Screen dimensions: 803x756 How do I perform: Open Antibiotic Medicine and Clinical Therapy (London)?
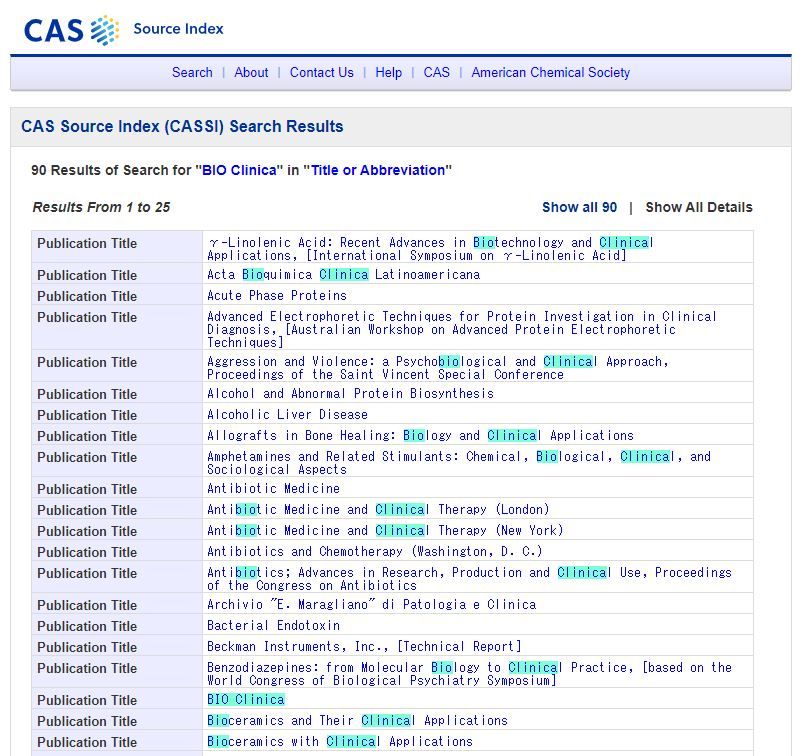pos(378,510)
